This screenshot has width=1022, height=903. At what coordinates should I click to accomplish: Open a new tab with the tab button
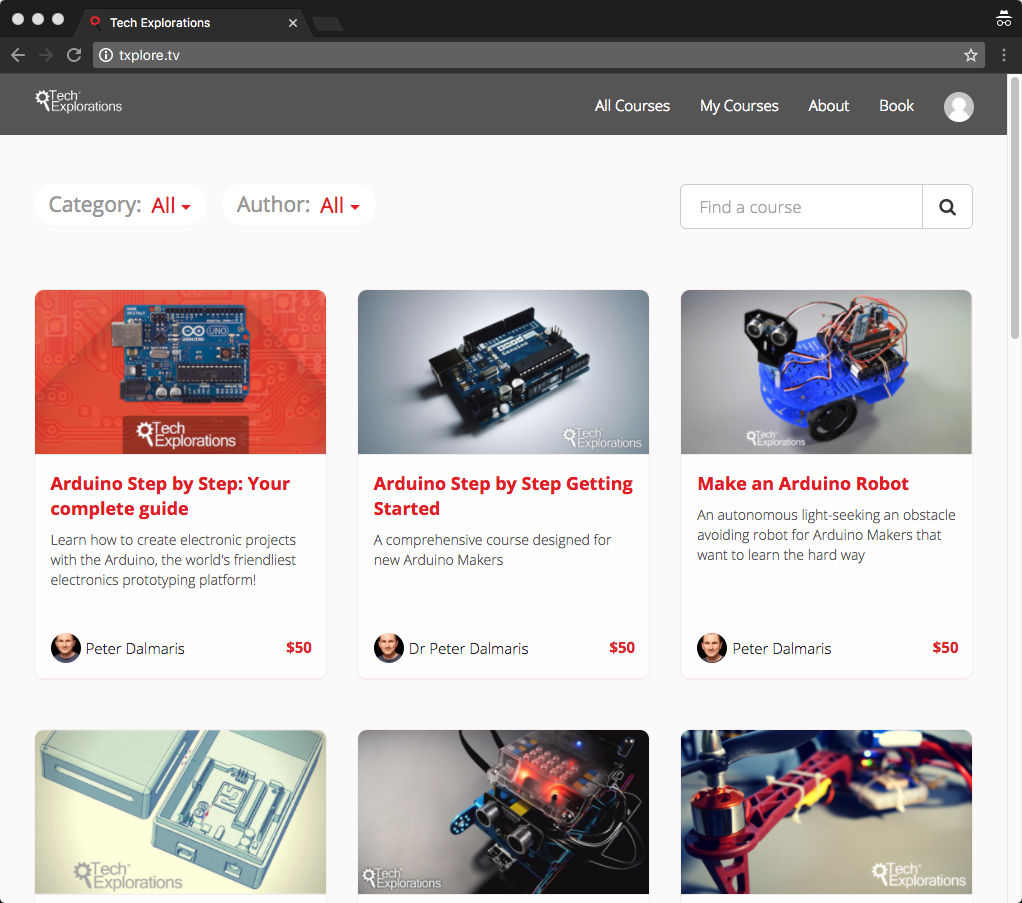(x=327, y=24)
